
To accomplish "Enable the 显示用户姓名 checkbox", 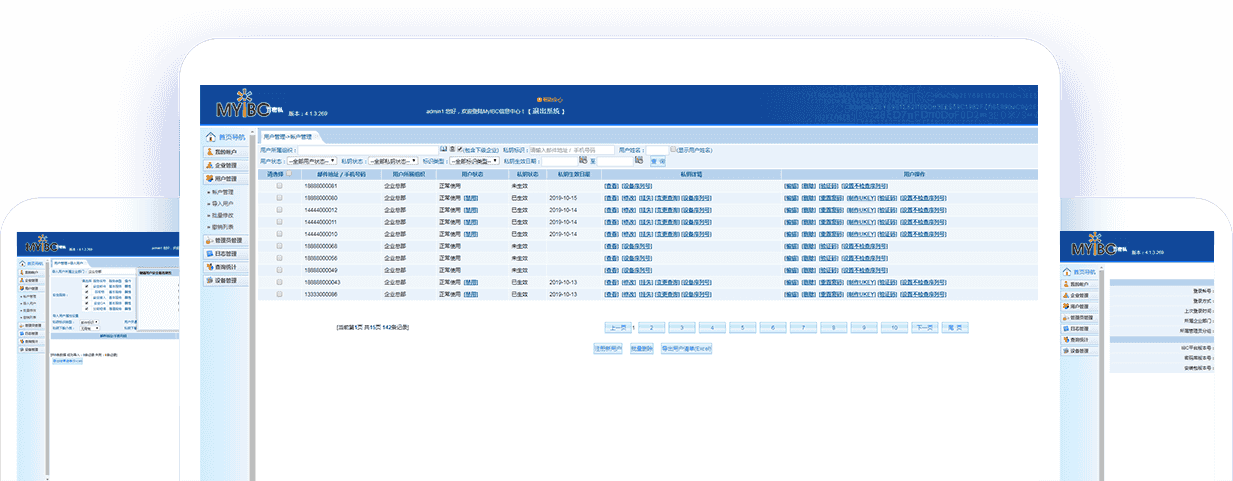I will click(674, 149).
